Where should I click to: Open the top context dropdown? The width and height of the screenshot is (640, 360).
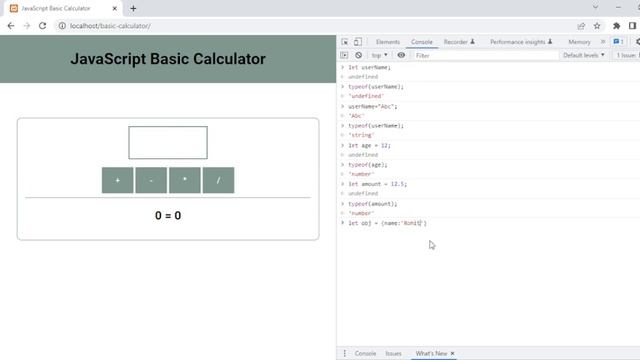[379, 55]
